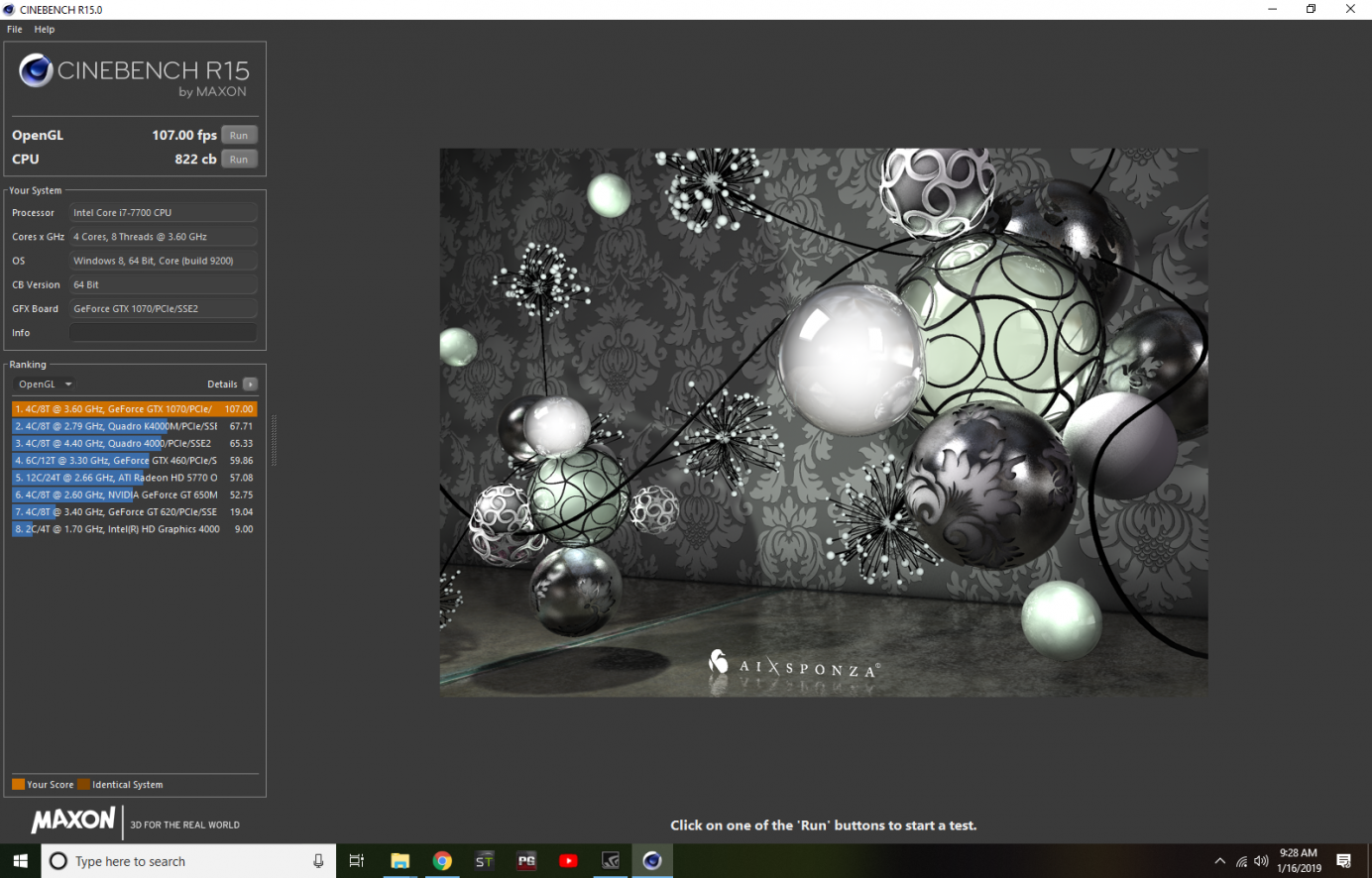Screen dimensions: 1372x878
Task: Click the GFX Board GeForce GTX 1070 field
Action: click(164, 309)
